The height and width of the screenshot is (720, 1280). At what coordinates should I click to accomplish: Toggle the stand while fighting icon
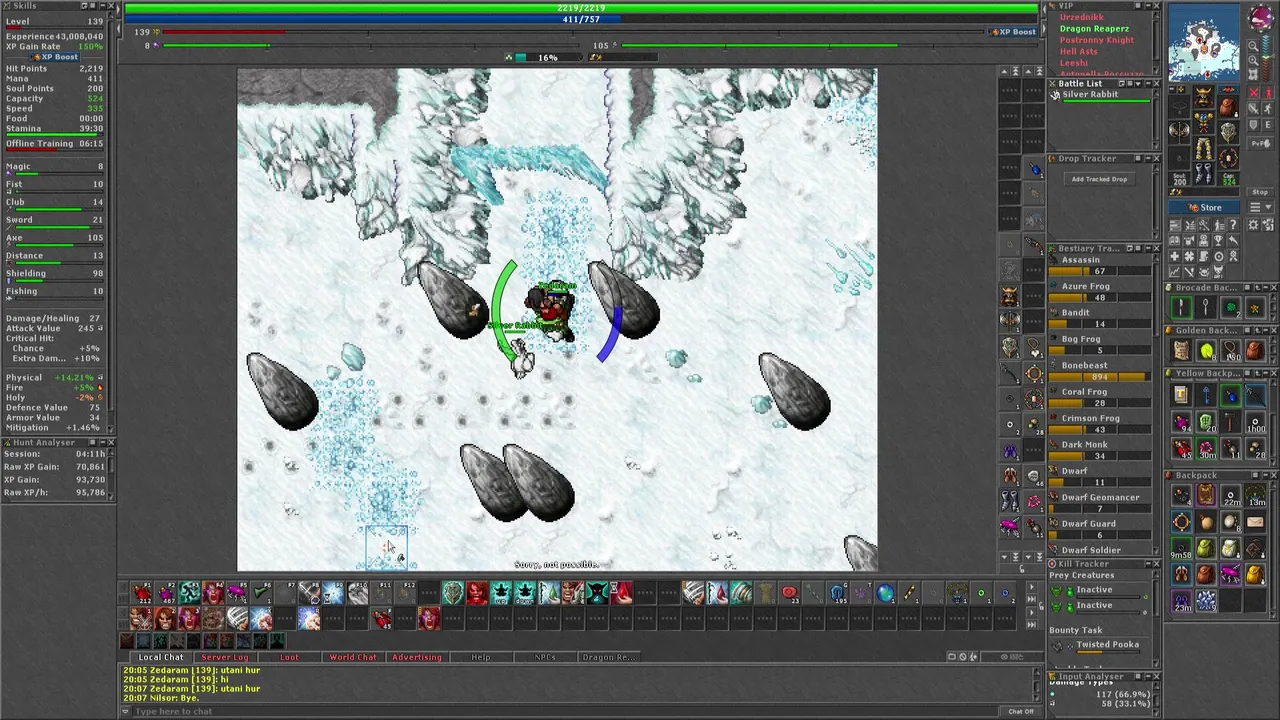click(x=1268, y=93)
